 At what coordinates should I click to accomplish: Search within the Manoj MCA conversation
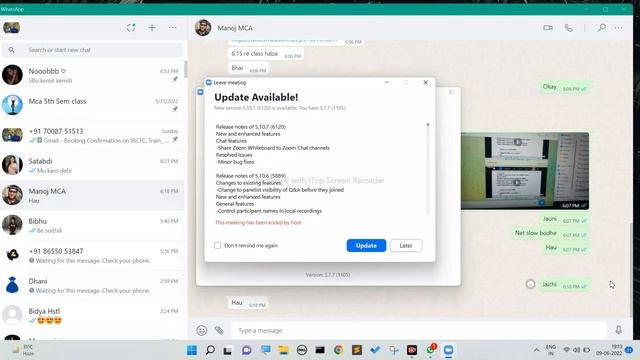coord(602,28)
